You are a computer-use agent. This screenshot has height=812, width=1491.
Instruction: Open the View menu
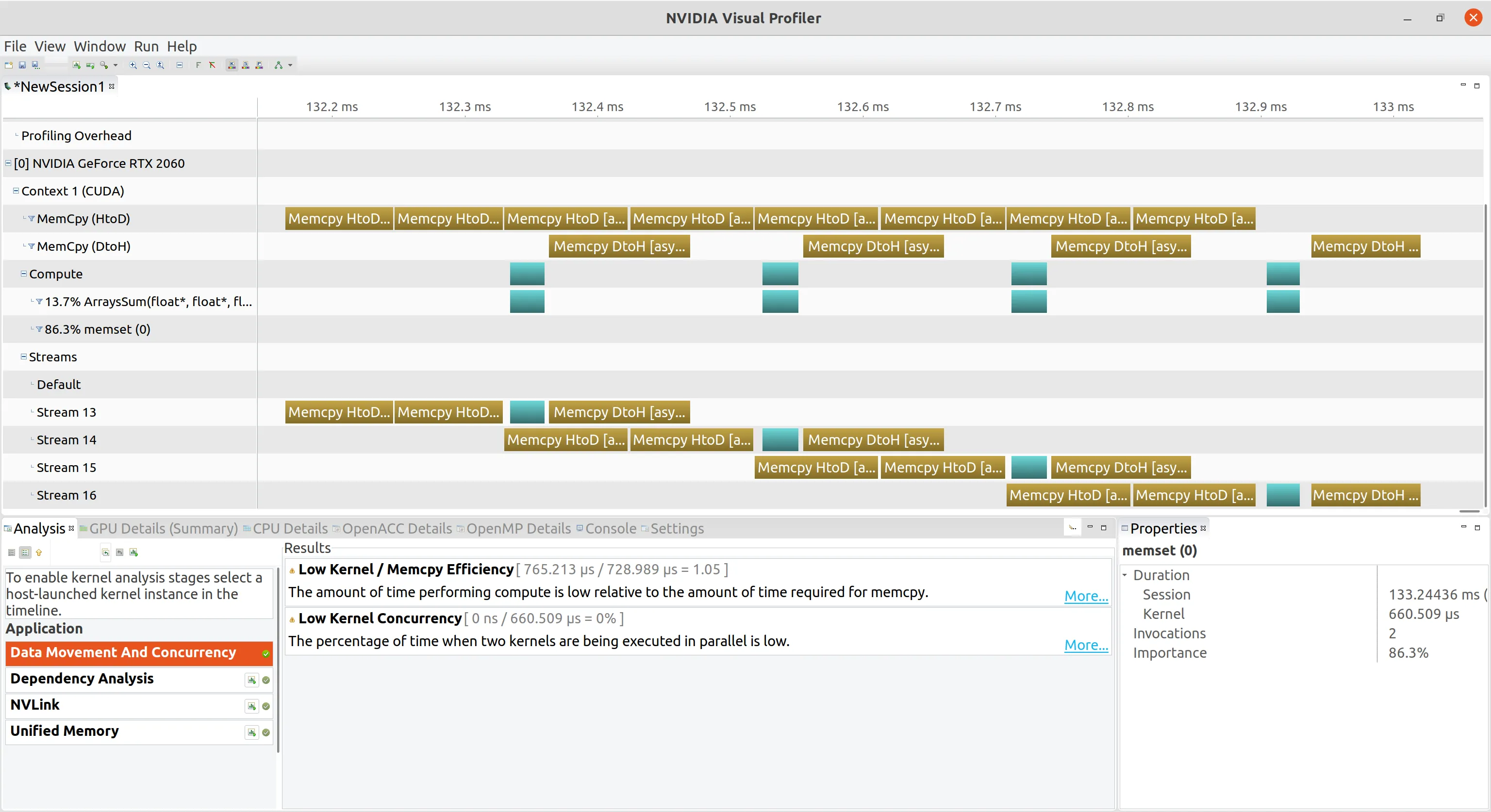pos(50,46)
